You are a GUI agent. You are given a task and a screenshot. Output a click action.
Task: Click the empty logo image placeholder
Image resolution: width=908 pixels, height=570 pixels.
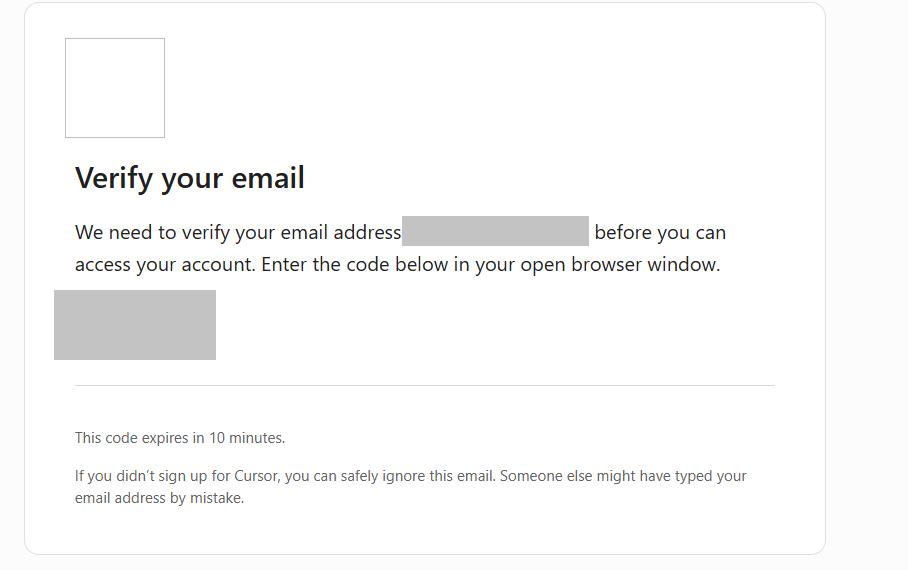(x=115, y=88)
